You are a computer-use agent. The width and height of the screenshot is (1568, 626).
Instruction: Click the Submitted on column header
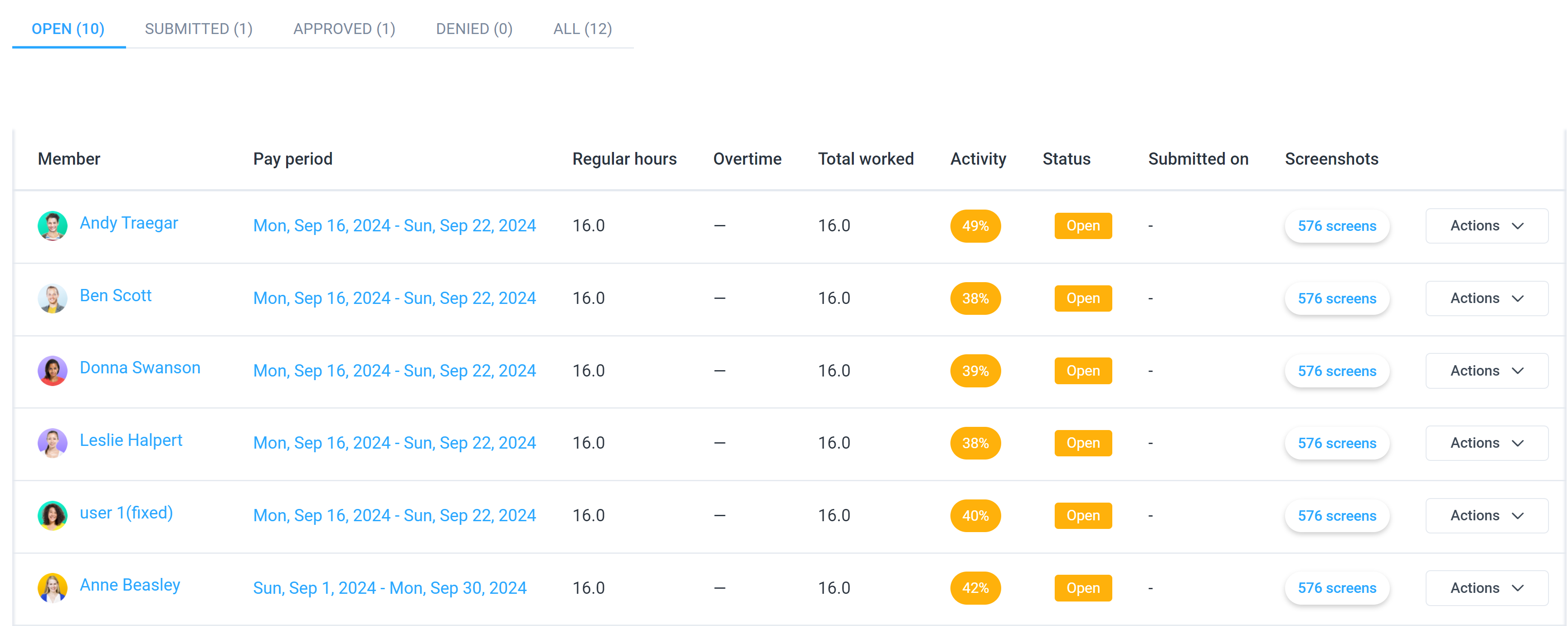(x=1198, y=159)
